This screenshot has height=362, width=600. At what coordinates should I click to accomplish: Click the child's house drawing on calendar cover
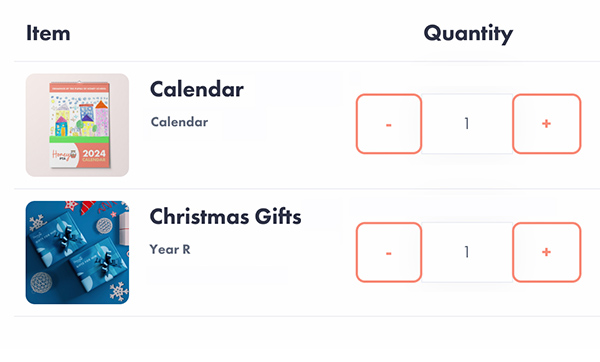tap(80, 116)
